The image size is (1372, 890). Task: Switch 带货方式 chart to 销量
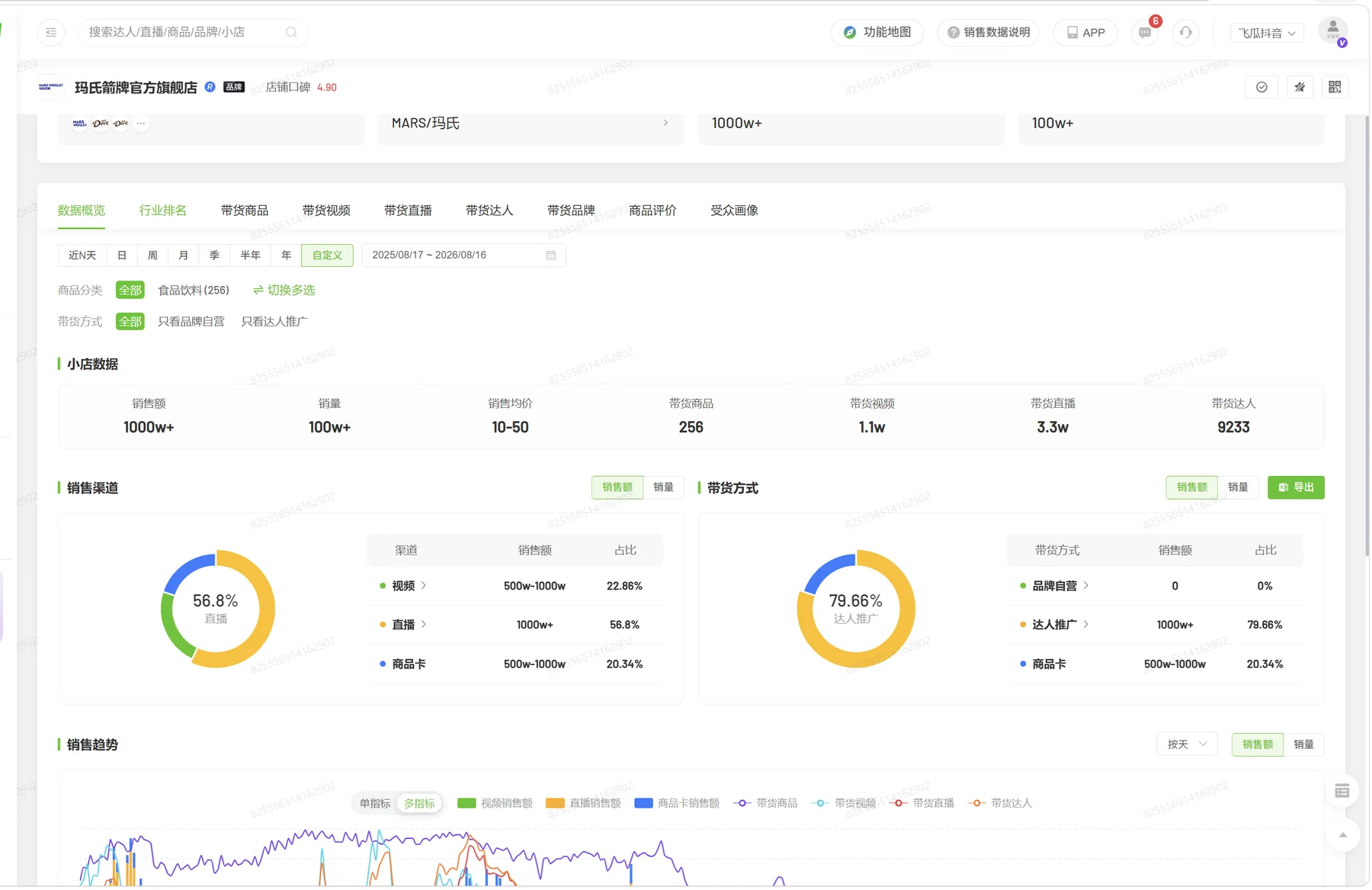click(x=1238, y=487)
